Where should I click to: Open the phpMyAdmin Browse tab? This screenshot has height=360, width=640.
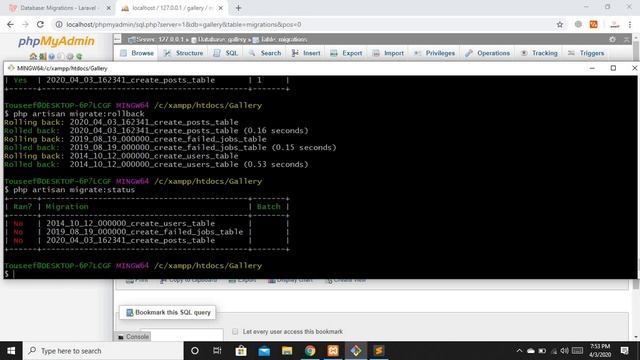coord(137,53)
